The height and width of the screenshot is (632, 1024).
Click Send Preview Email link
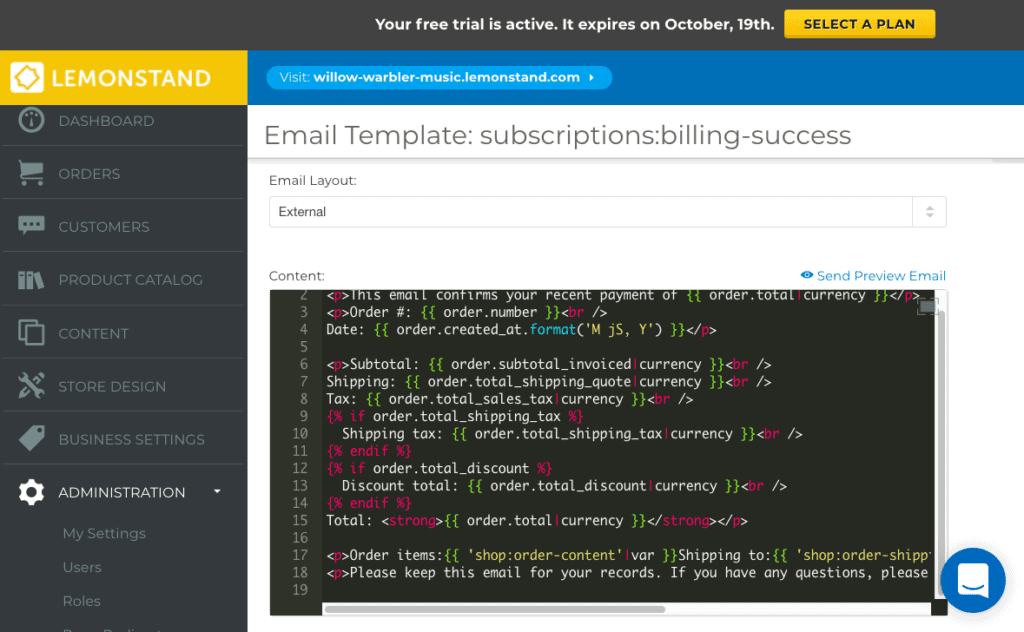coord(880,276)
